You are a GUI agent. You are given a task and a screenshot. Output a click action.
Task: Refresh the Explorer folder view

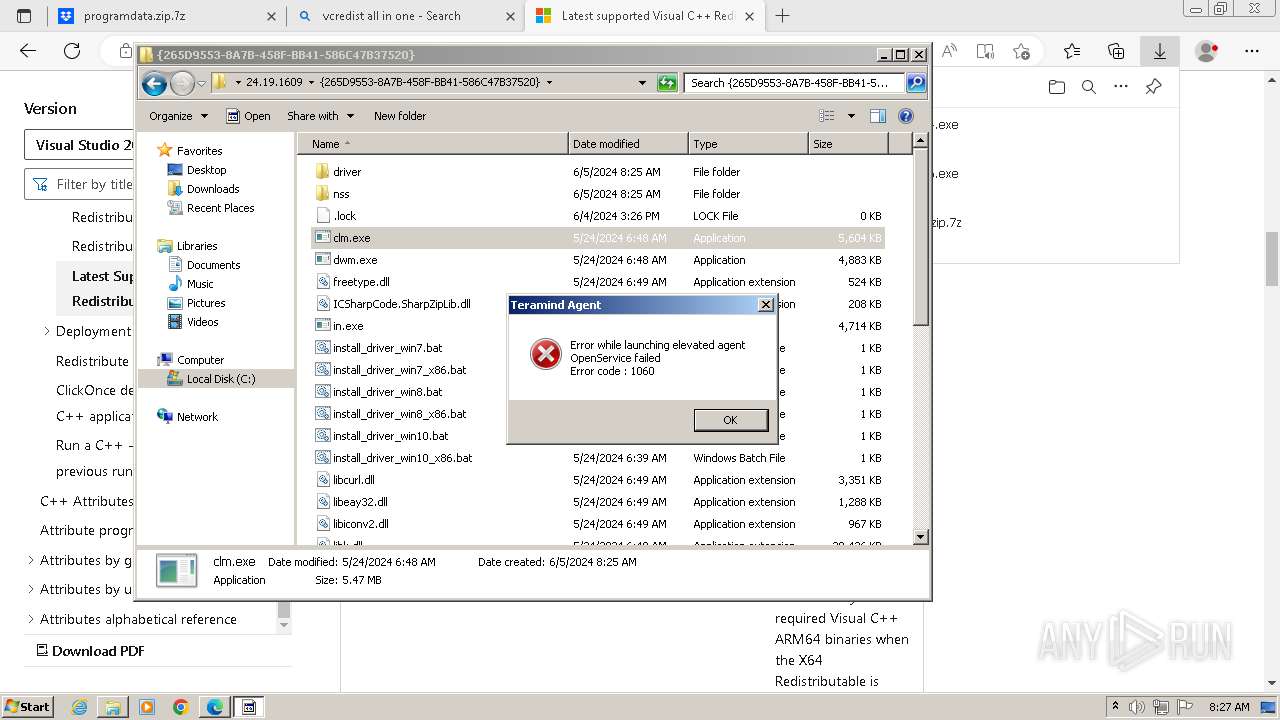click(667, 83)
